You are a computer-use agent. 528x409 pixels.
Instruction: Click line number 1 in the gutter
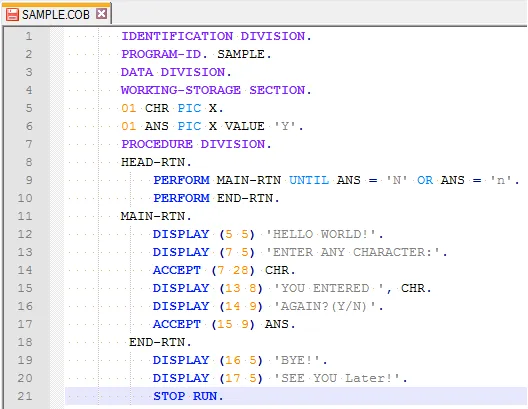click(x=29, y=36)
